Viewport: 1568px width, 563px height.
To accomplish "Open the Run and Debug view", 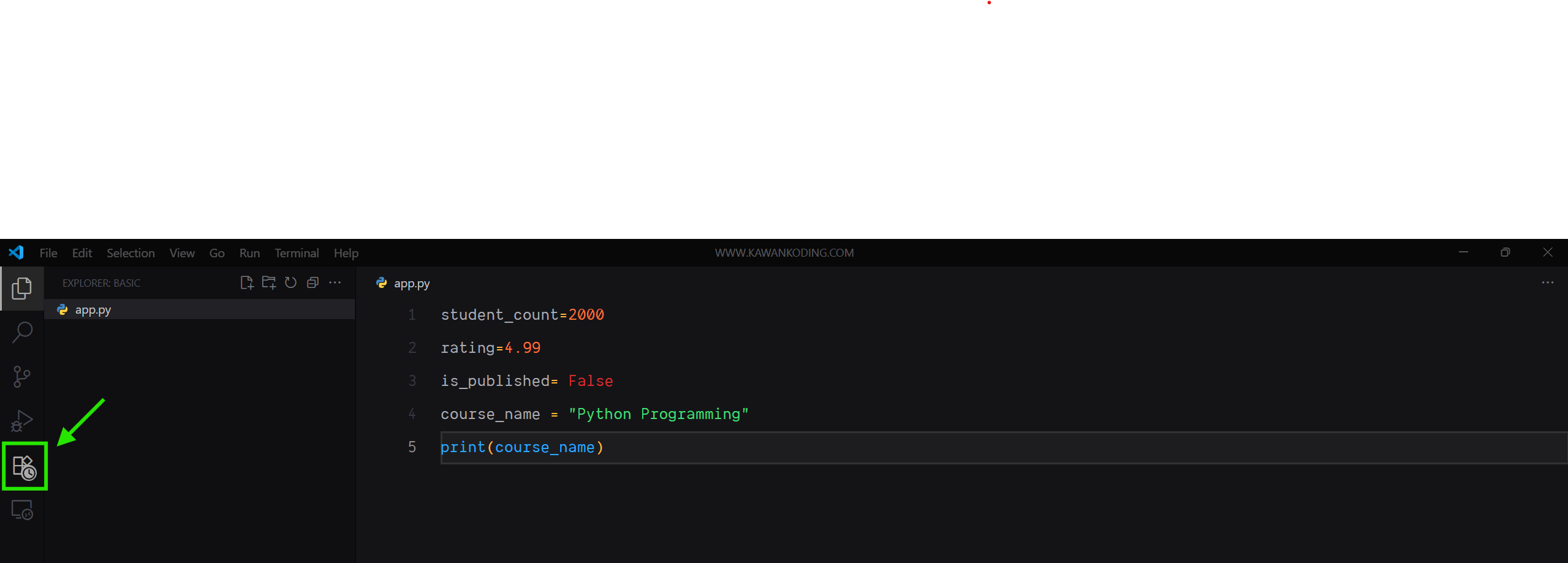I will [x=22, y=421].
